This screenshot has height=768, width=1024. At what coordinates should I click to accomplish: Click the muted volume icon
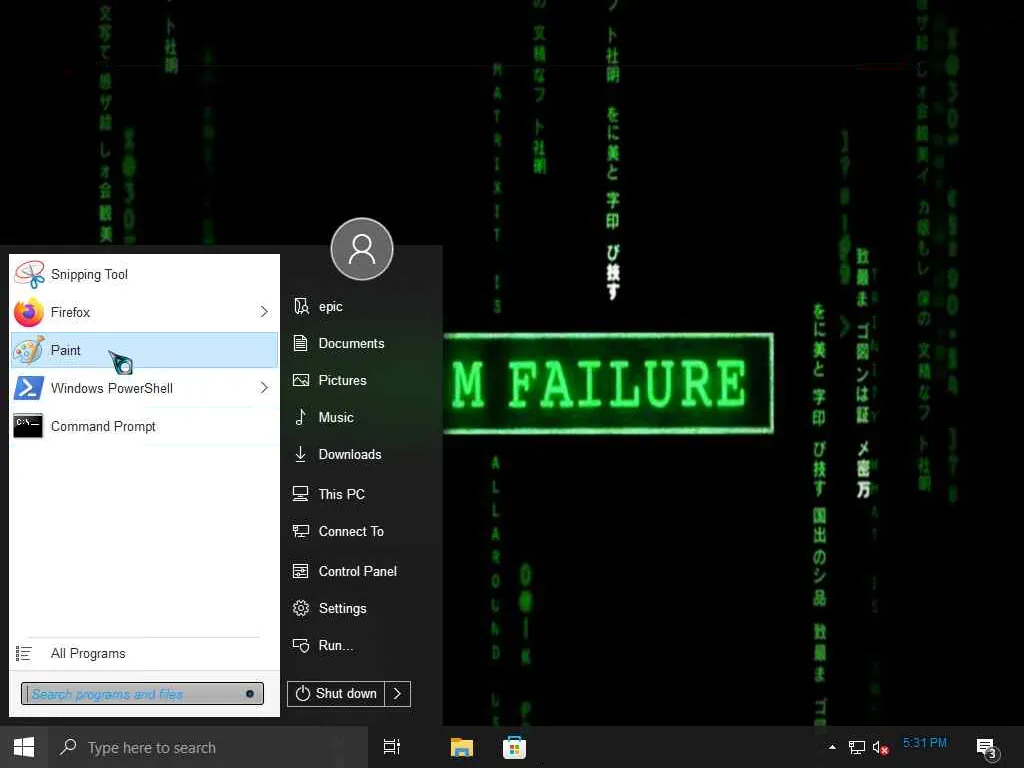tap(880, 748)
